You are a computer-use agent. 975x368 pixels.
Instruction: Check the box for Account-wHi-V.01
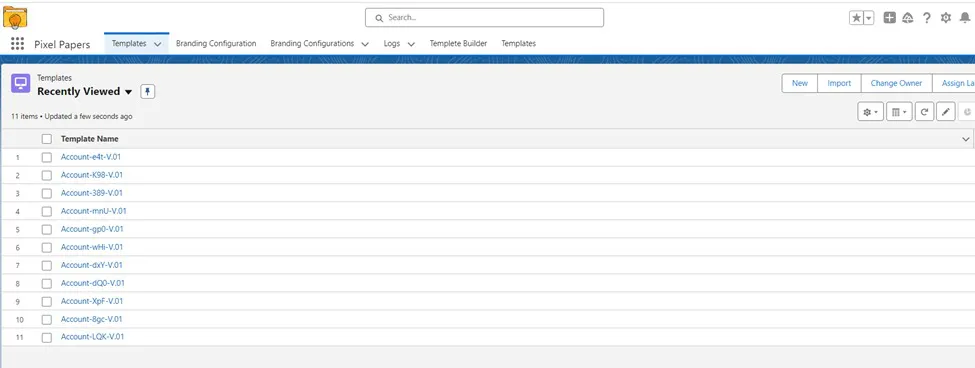[x=47, y=247]
